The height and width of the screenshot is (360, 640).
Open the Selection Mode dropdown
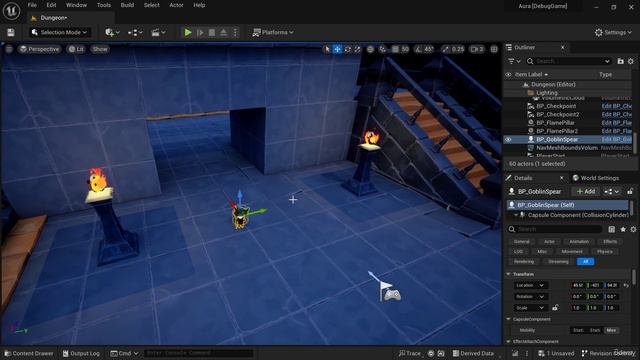pyautogui.click(x=60, y=32)
